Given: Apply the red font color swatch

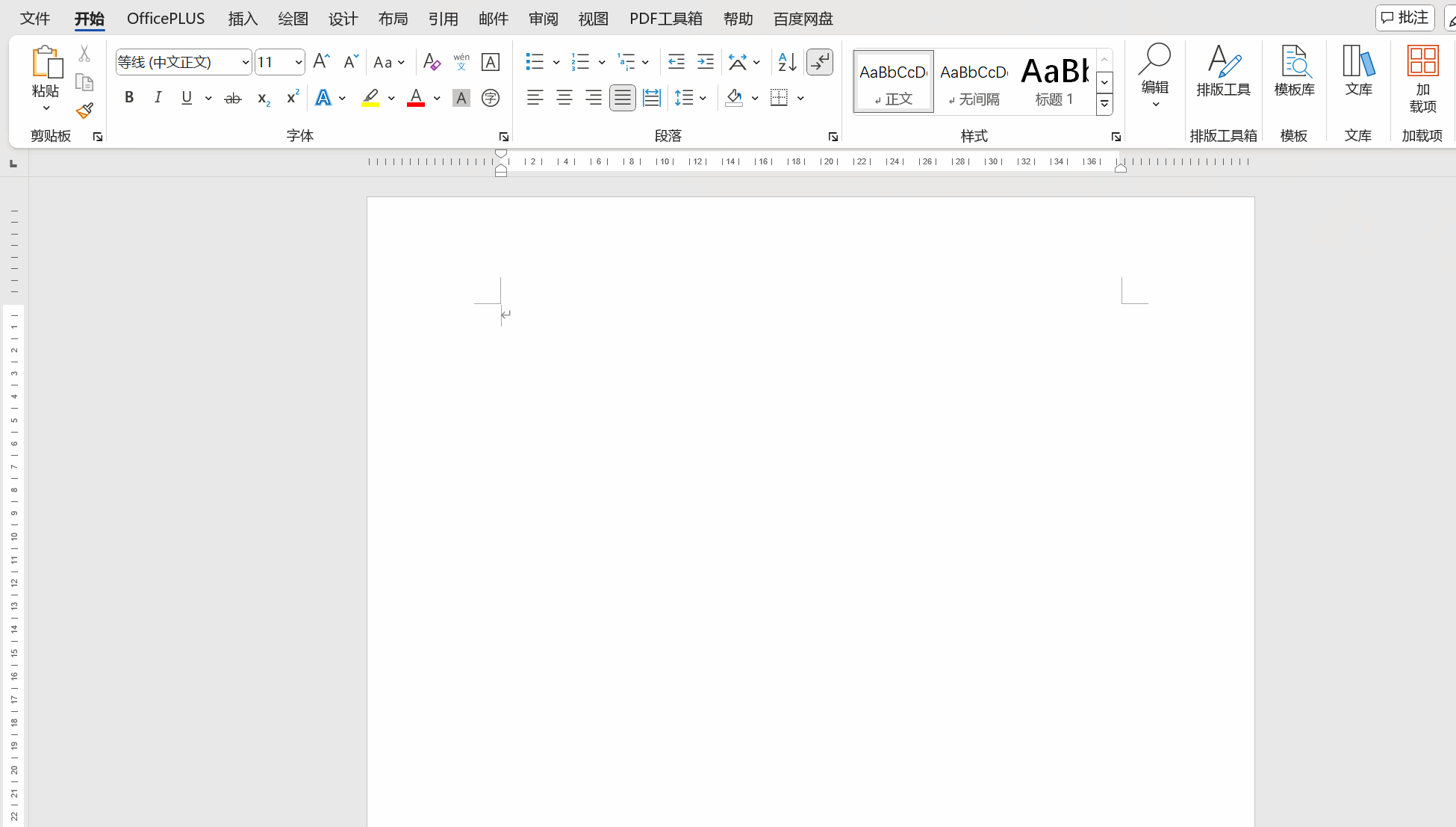Looking at the screenshot, I should [416, 98].
